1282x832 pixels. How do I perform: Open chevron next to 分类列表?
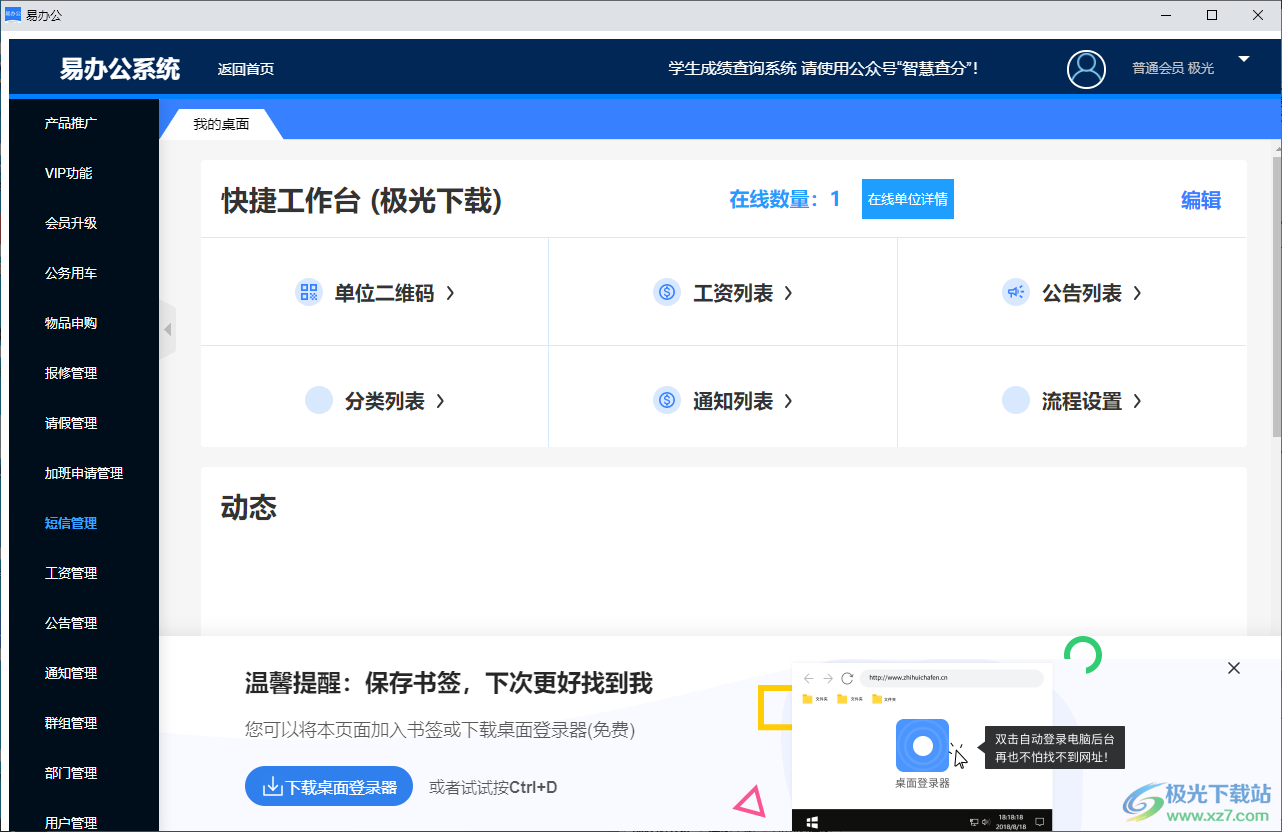click(440, 401)
